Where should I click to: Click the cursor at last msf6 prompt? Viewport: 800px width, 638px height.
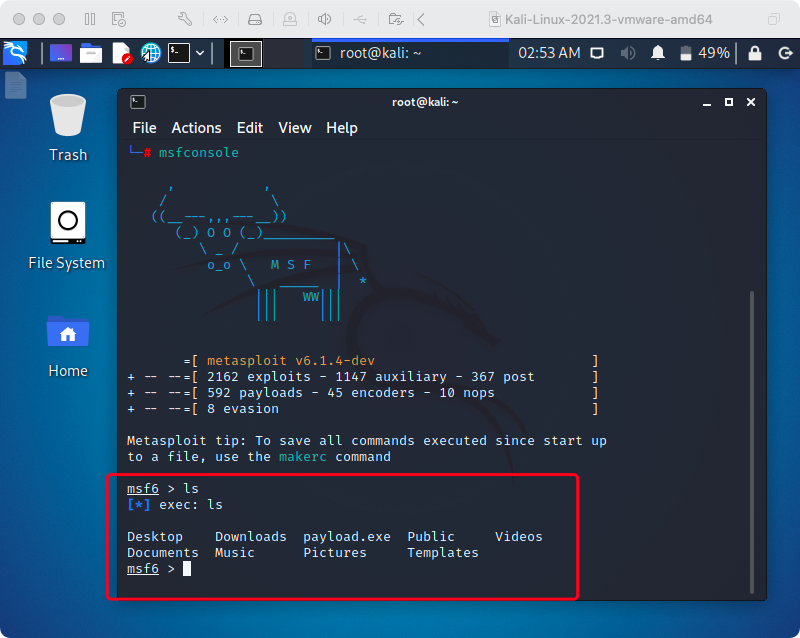[x=187, y=569]
